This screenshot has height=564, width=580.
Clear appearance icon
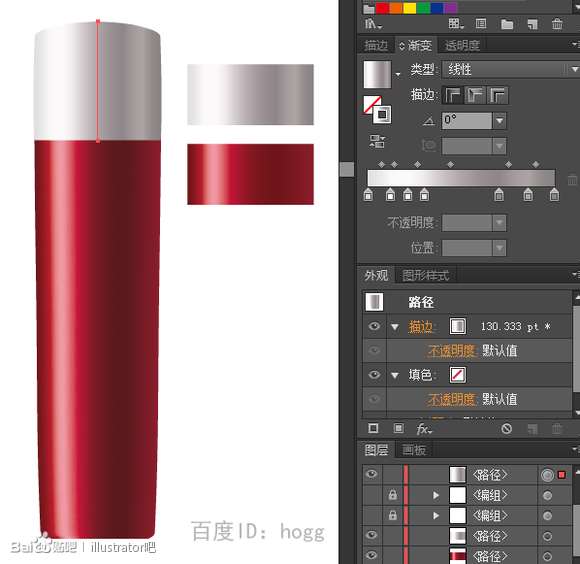506,428
